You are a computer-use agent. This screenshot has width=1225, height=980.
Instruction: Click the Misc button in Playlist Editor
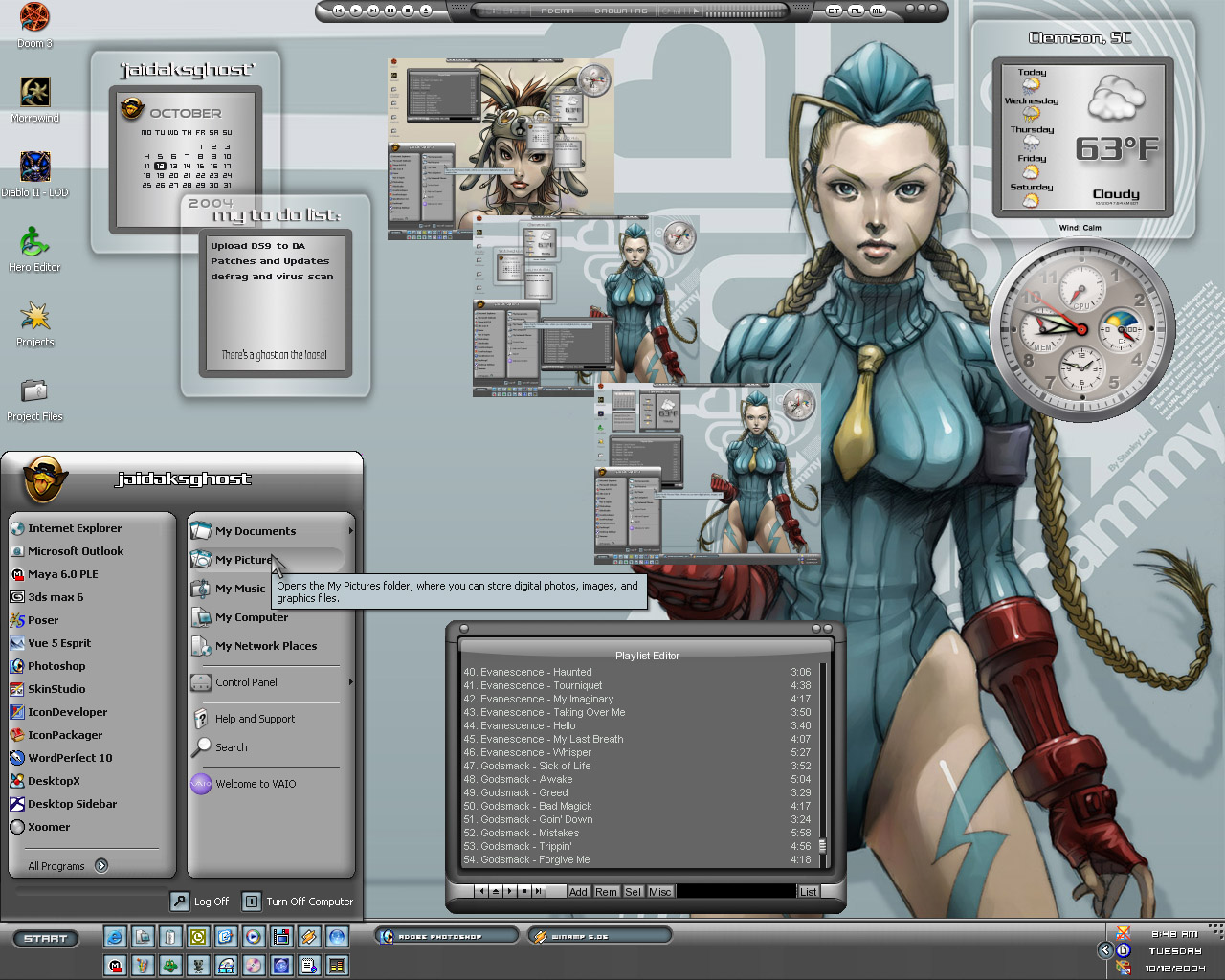click(x=660, y=892)
